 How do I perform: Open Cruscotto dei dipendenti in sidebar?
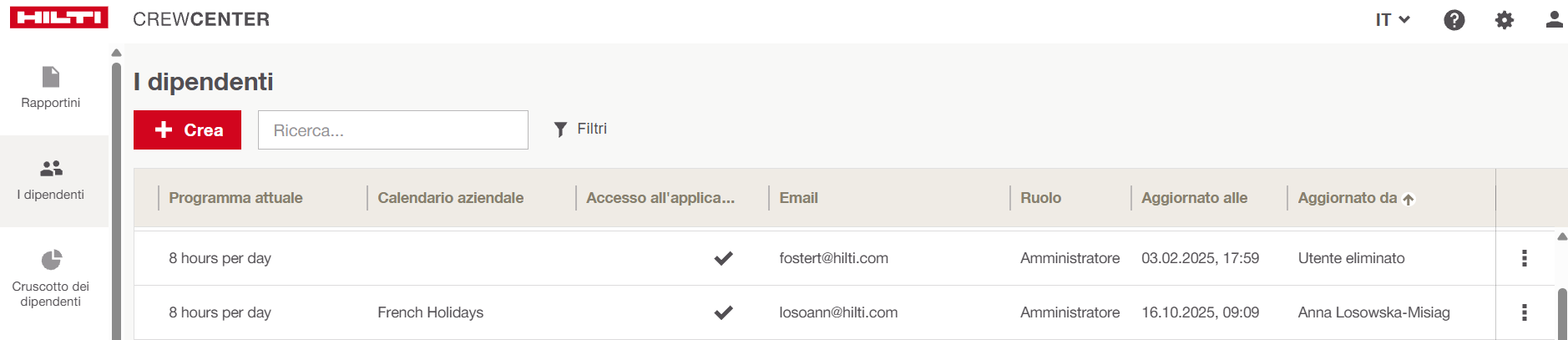pos(51,278)
